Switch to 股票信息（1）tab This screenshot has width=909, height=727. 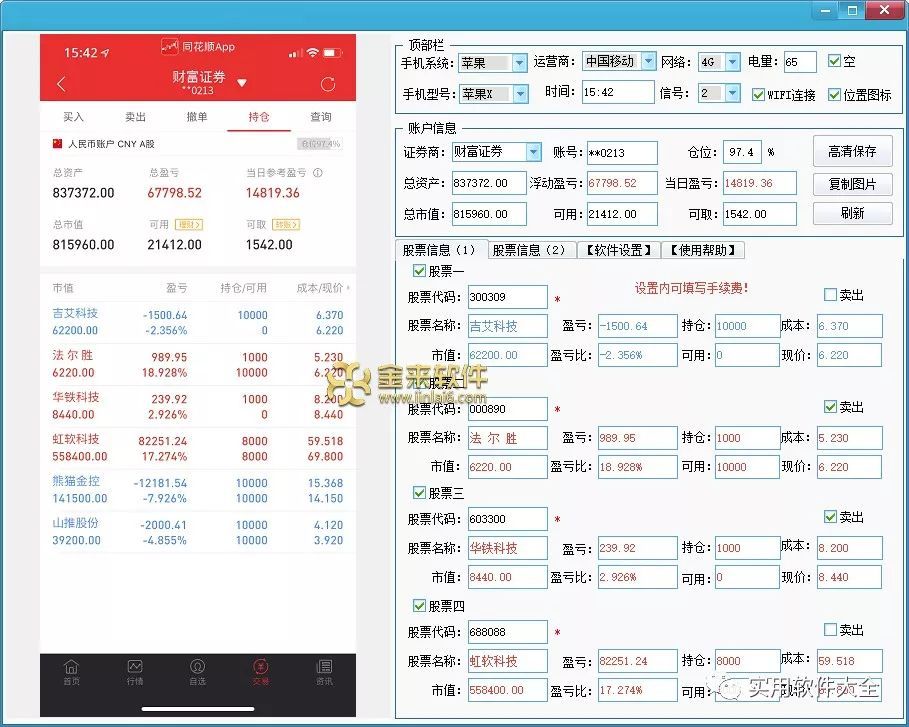coord(441,250)
